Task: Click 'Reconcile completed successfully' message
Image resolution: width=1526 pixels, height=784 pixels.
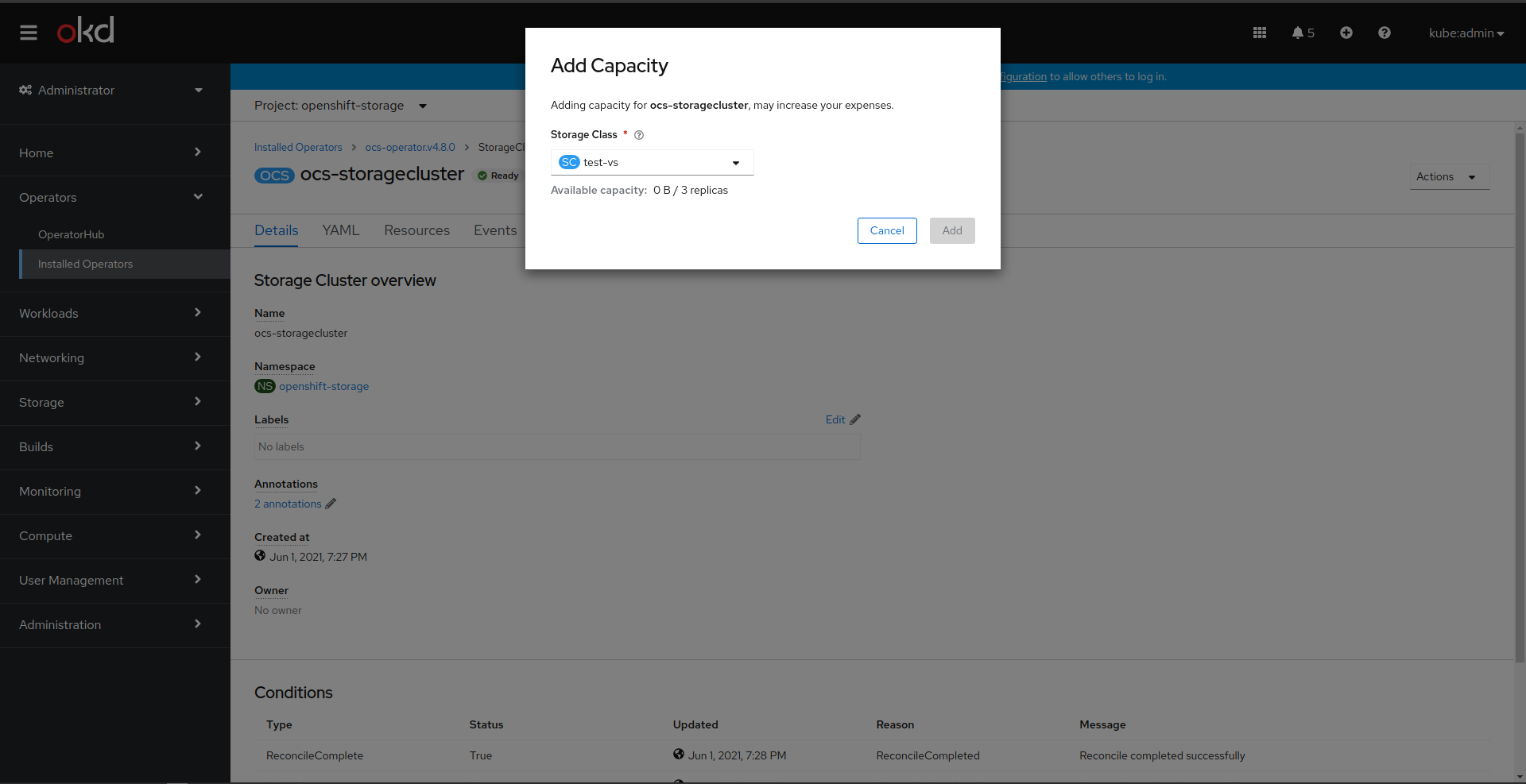Action: pos(1162,755)
